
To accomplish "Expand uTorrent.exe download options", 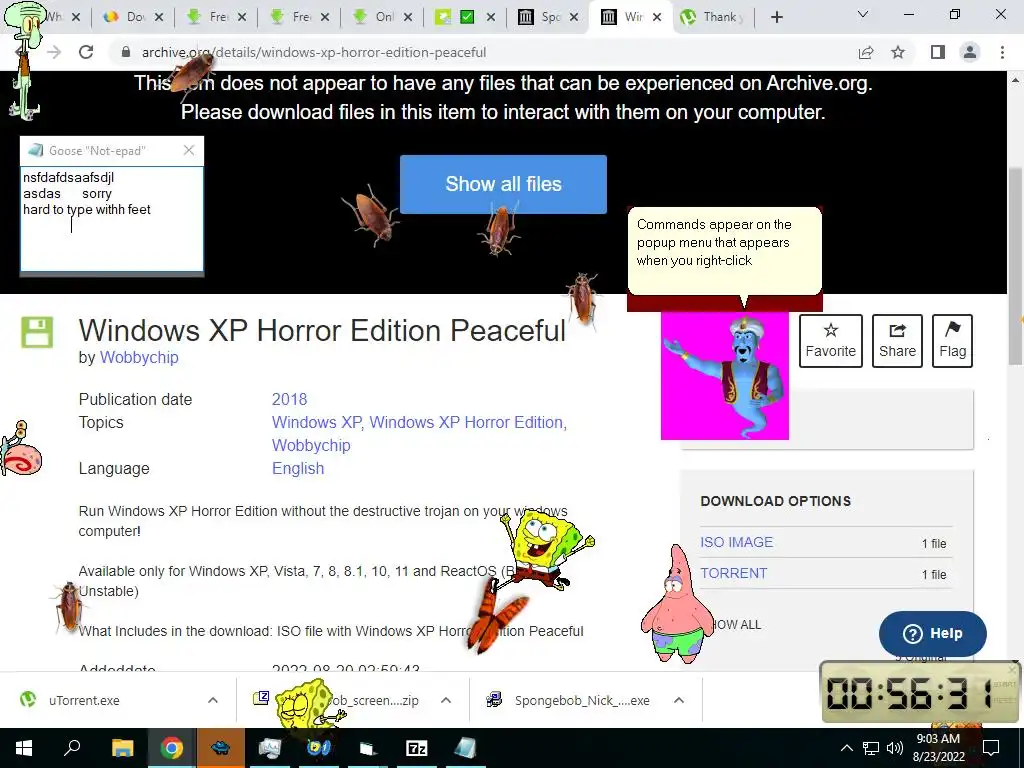I will click(212, 700).
